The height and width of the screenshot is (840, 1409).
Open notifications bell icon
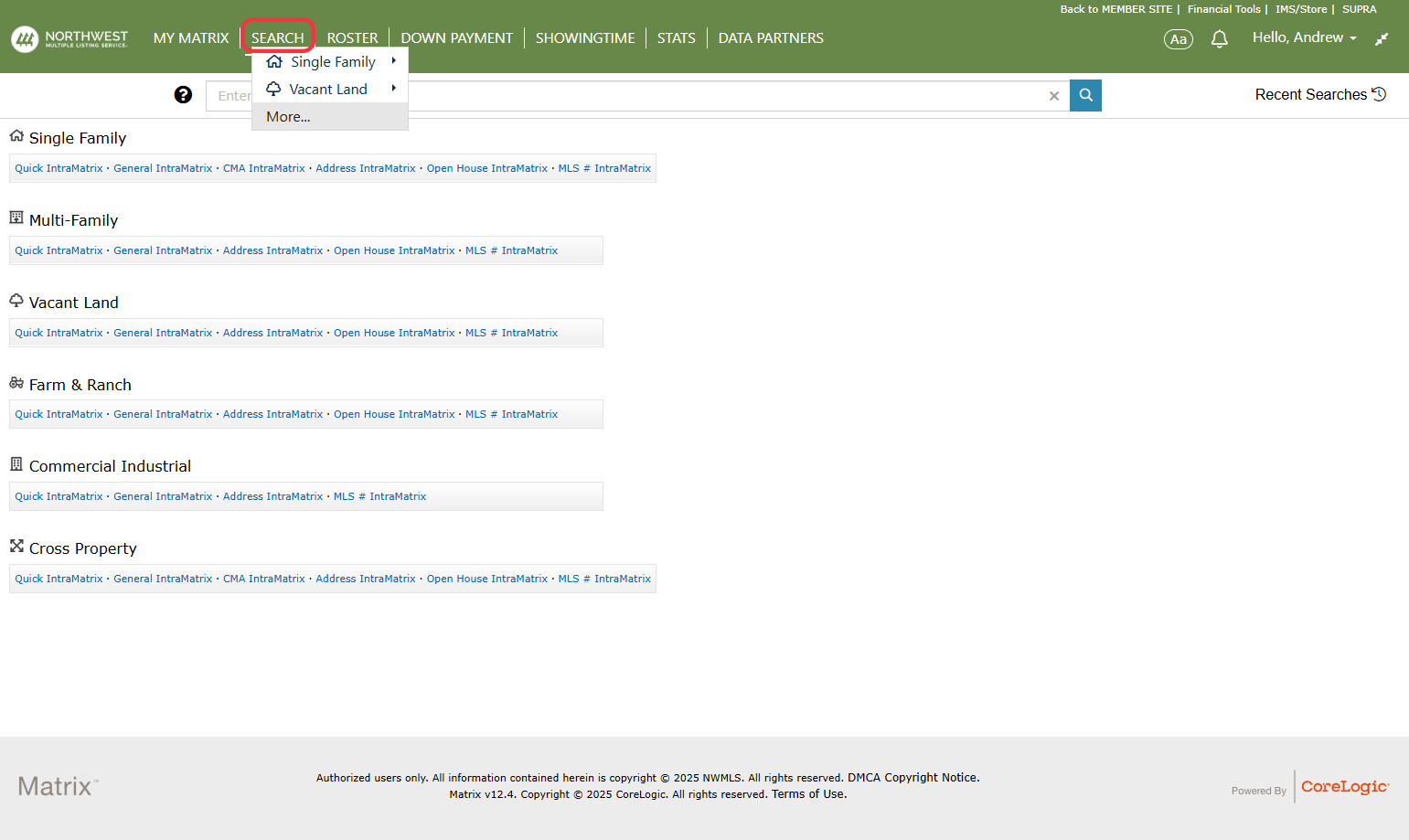click(1219, 39)
